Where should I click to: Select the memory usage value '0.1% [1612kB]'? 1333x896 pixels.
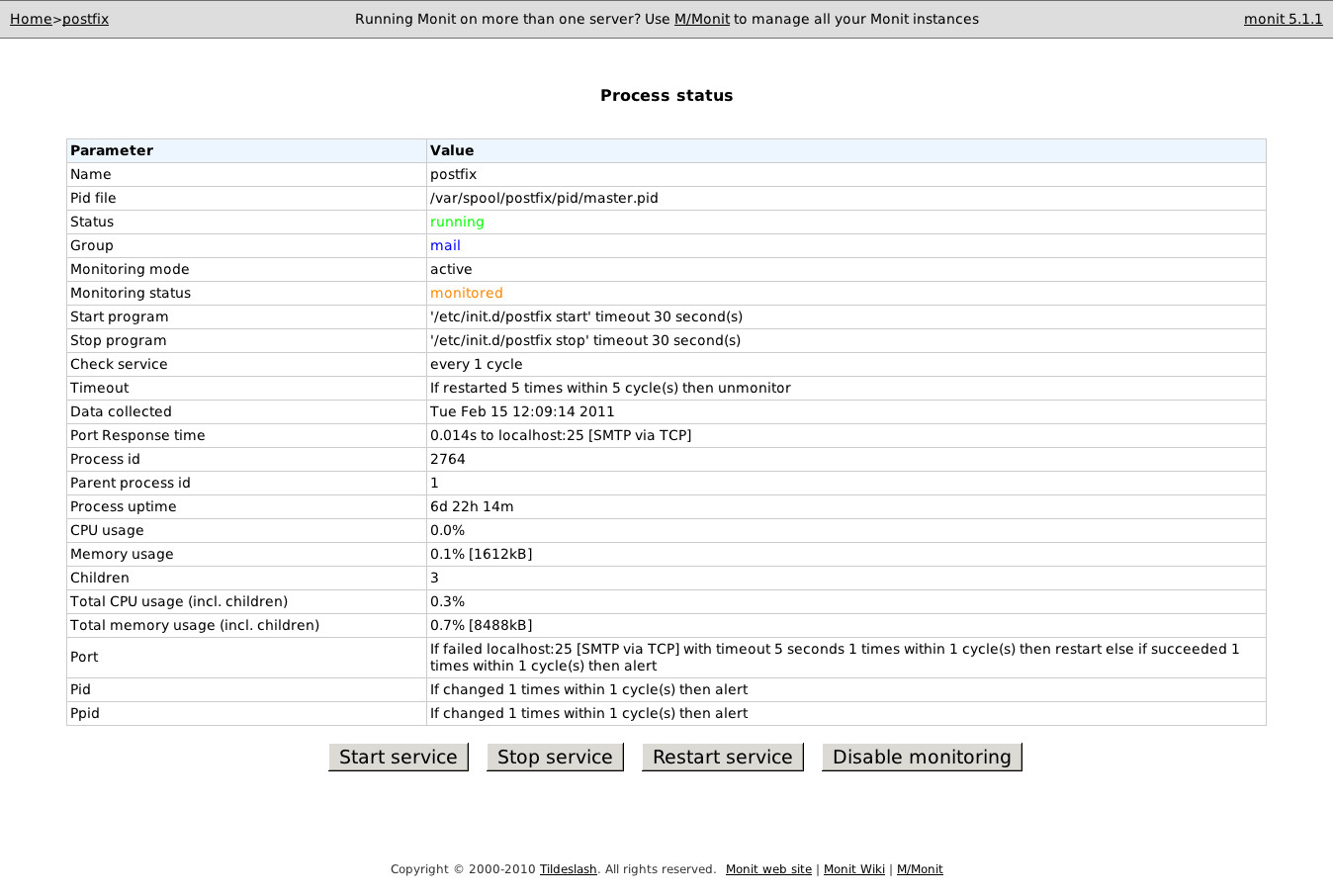[481, 554]
